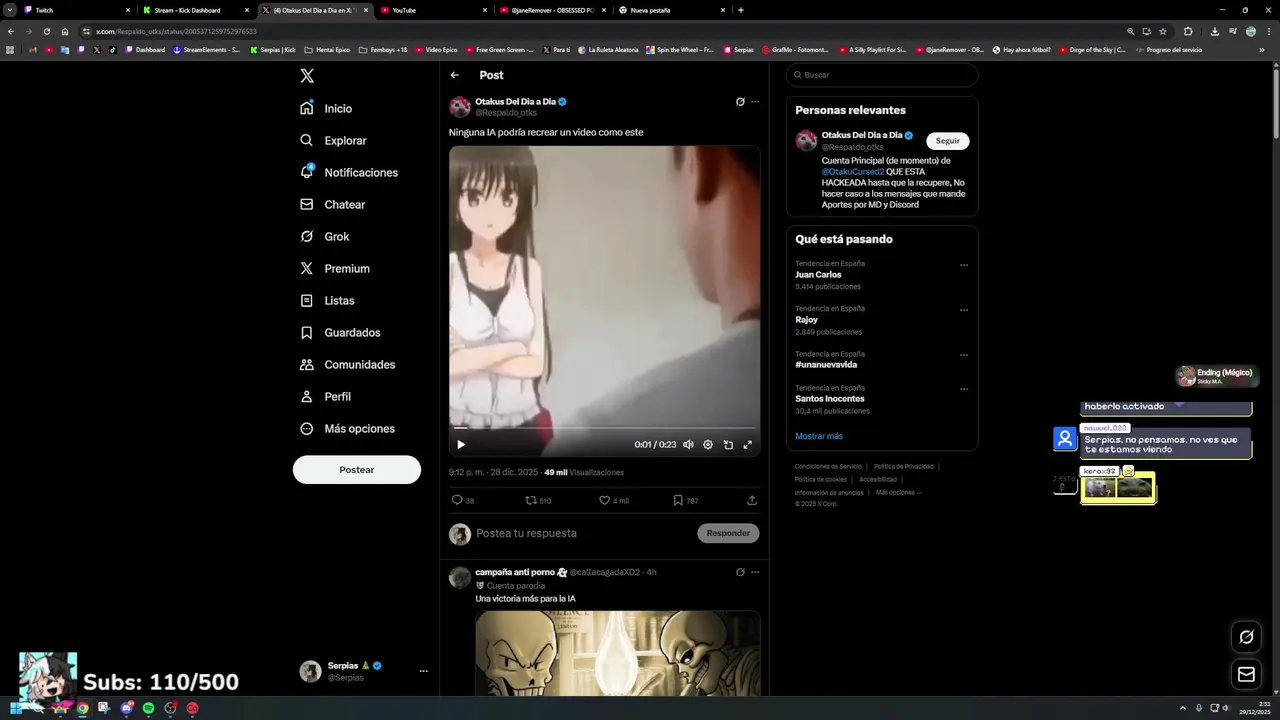Open Spotify from taskbar
Viewport: 1280px width, 720px height.
pos(148,708)
